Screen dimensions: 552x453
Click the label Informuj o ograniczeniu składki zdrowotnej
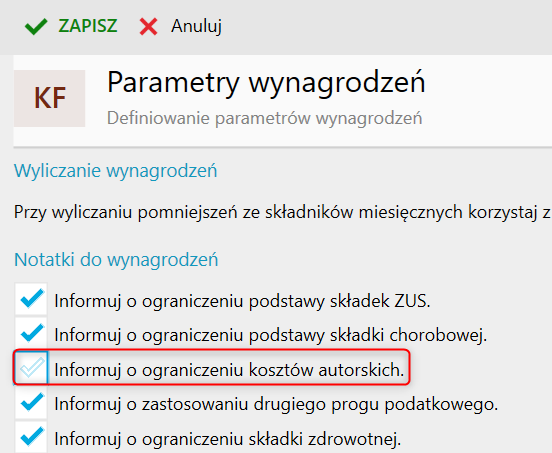(x=228, y=439)
